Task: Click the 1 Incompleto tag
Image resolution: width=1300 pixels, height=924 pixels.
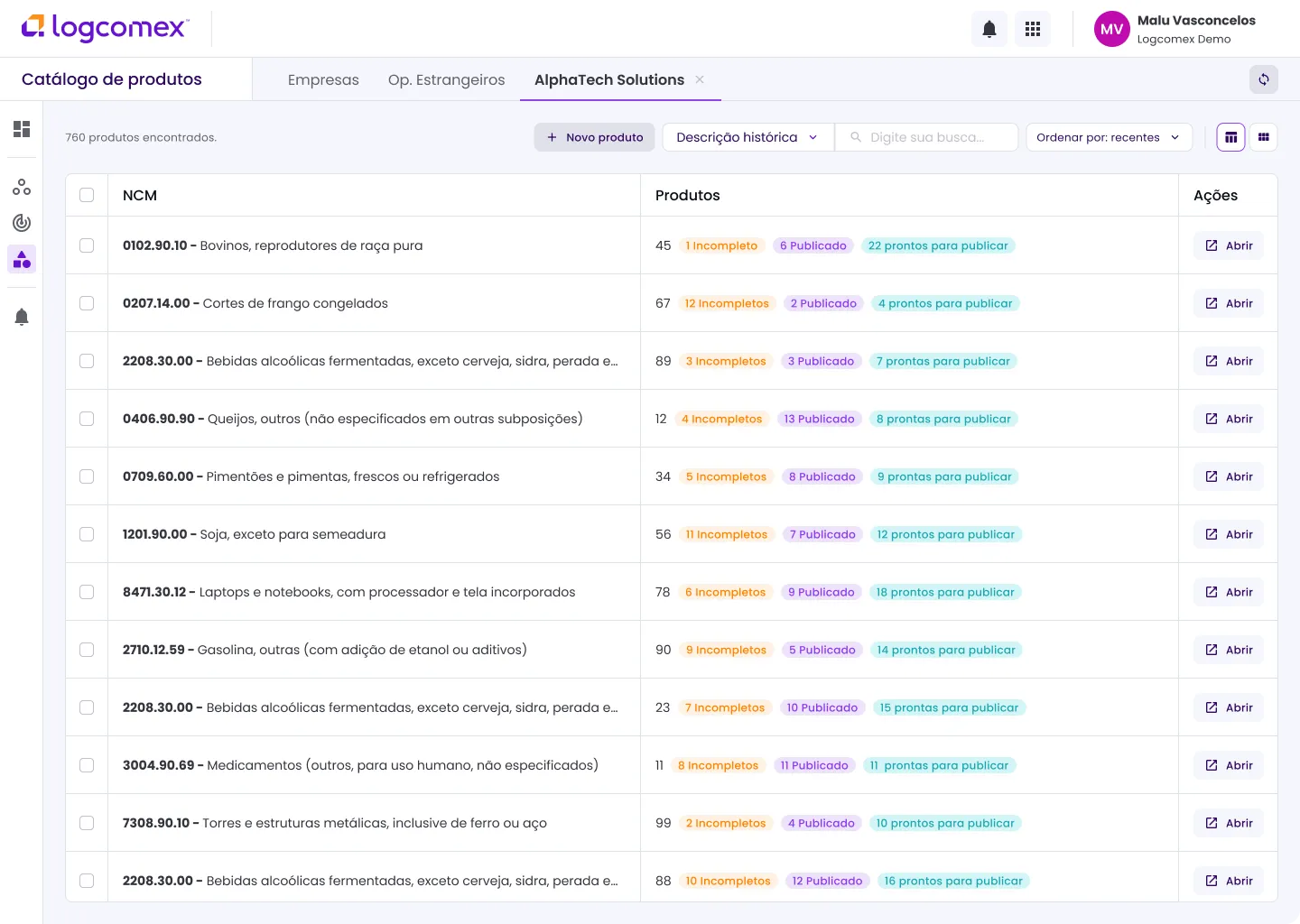Action: (721, 245)
